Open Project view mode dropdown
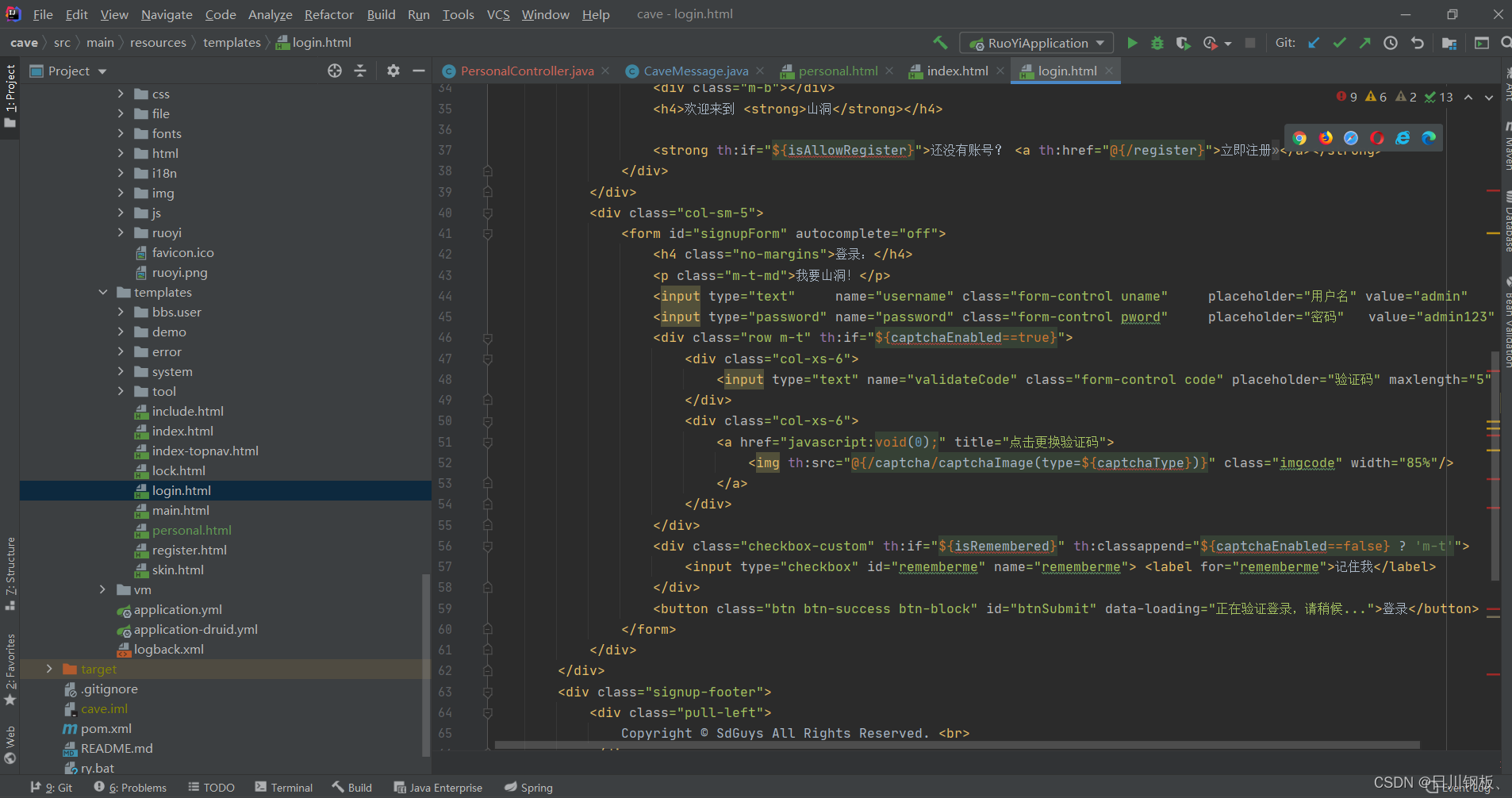 click(102, 71)
